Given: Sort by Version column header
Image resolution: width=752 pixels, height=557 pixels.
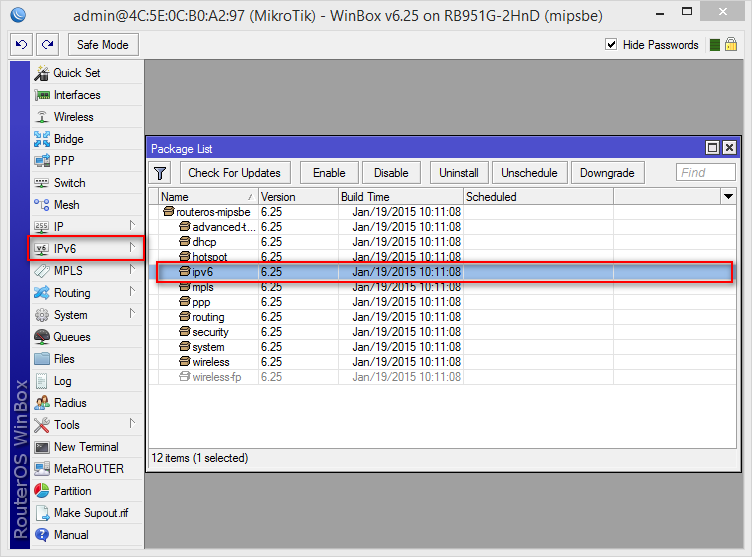Looking at the screenshot, I should point(298,197).
